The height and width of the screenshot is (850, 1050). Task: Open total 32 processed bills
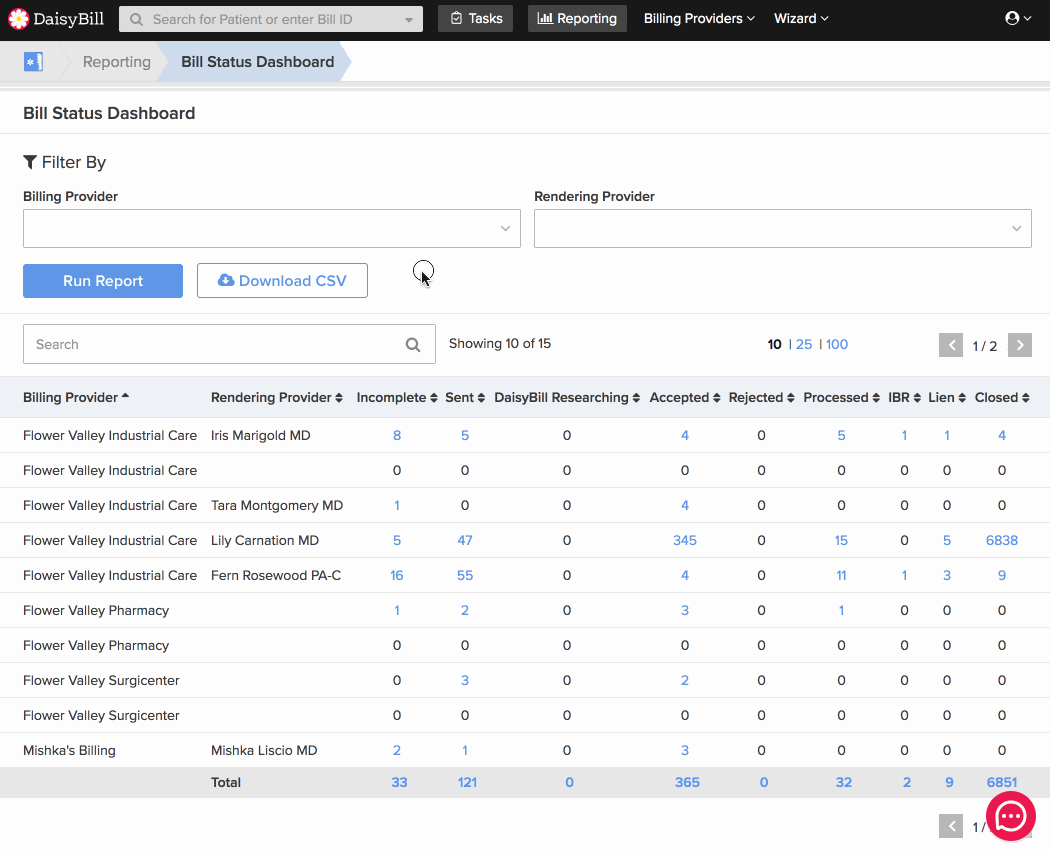click(x=844, y=782)
